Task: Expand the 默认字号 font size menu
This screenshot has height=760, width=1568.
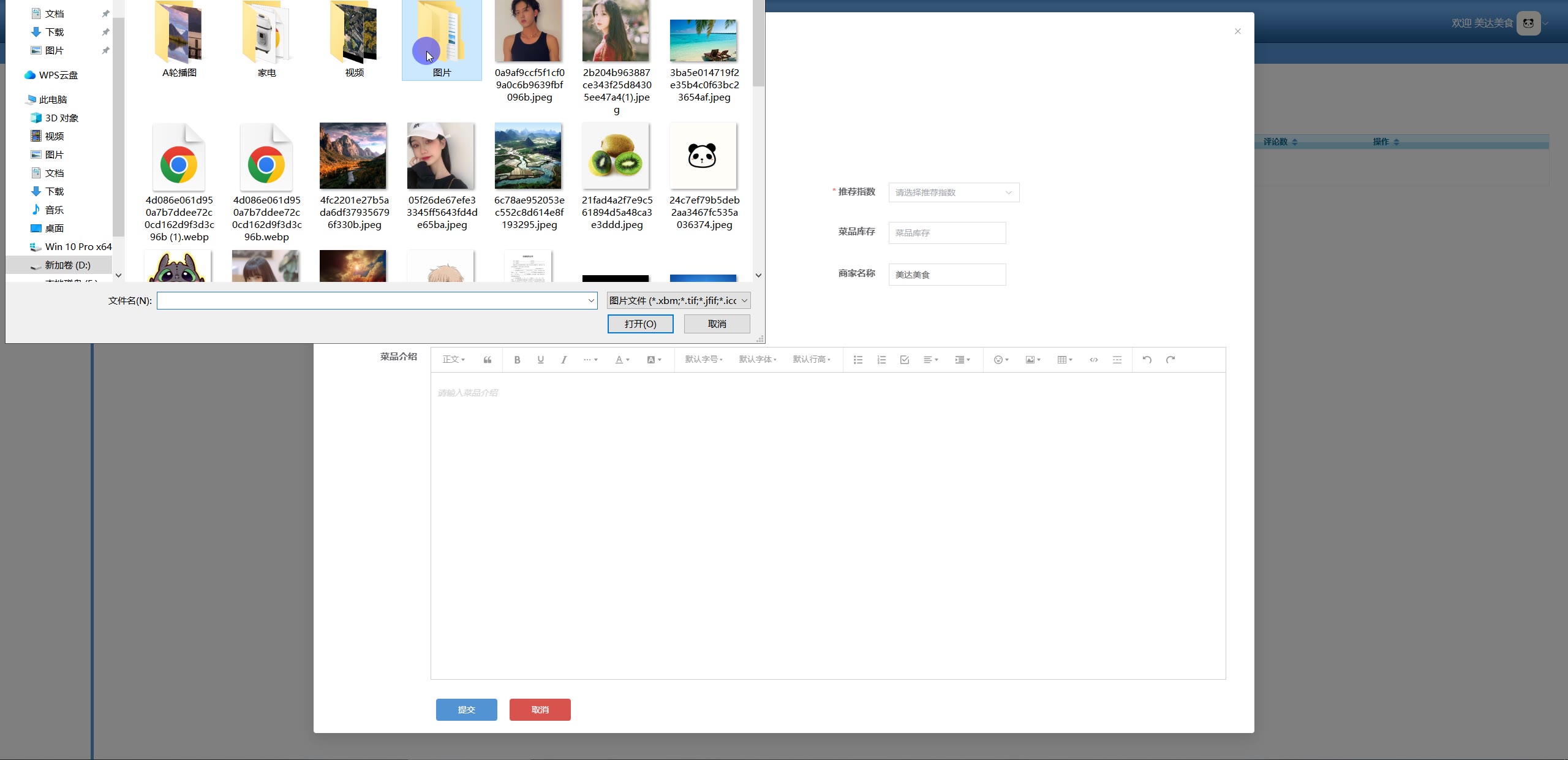Action: [x=704, y=360]
